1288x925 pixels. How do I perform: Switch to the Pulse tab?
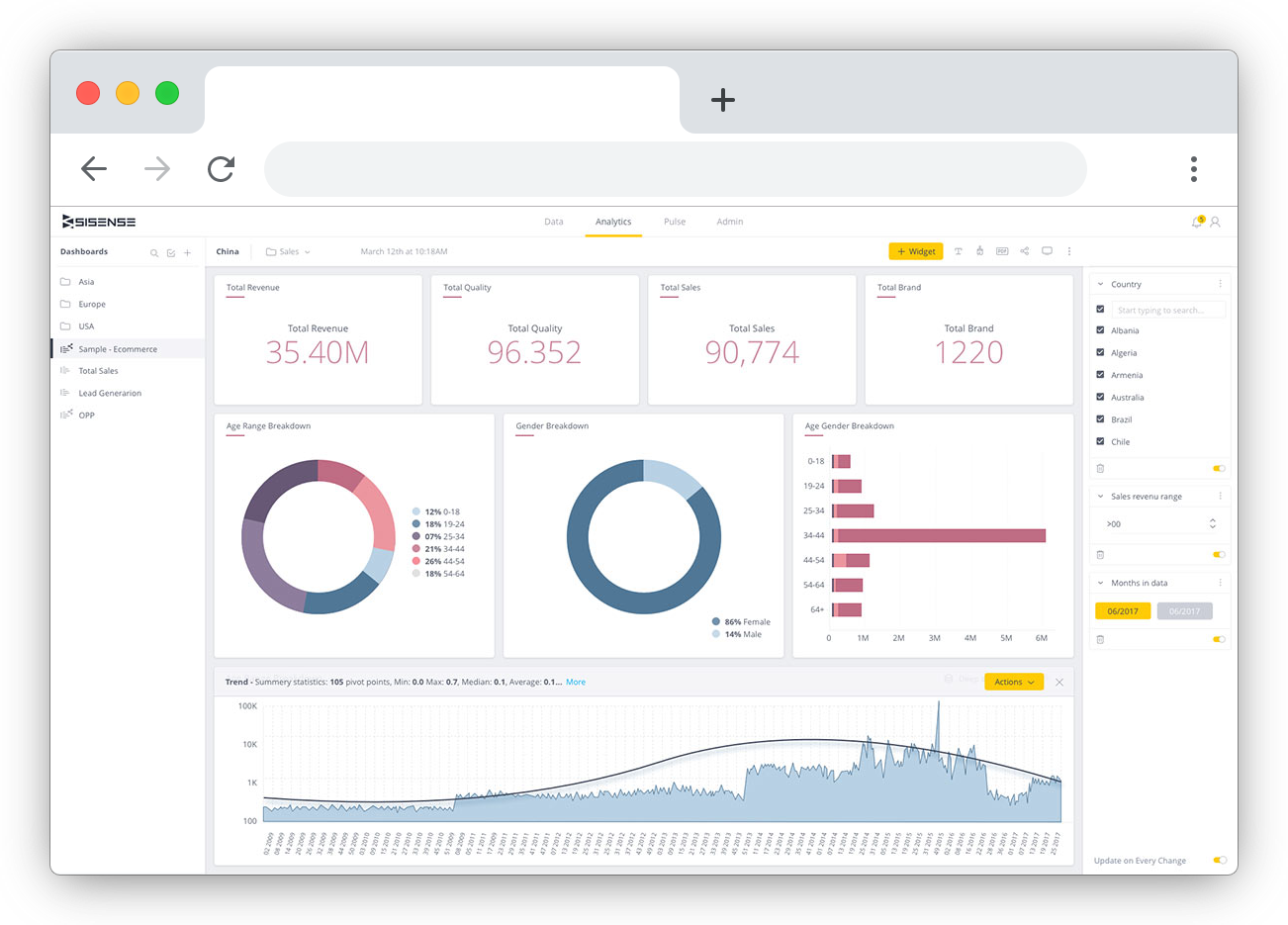pos(675,222)
